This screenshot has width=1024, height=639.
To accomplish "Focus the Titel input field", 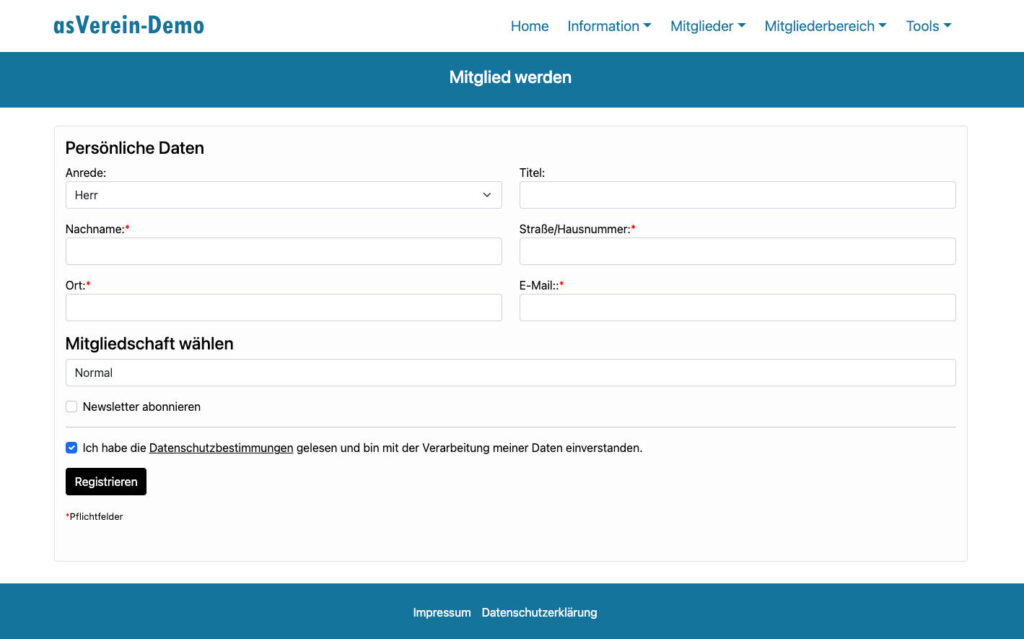I will [x=737, y=195].
